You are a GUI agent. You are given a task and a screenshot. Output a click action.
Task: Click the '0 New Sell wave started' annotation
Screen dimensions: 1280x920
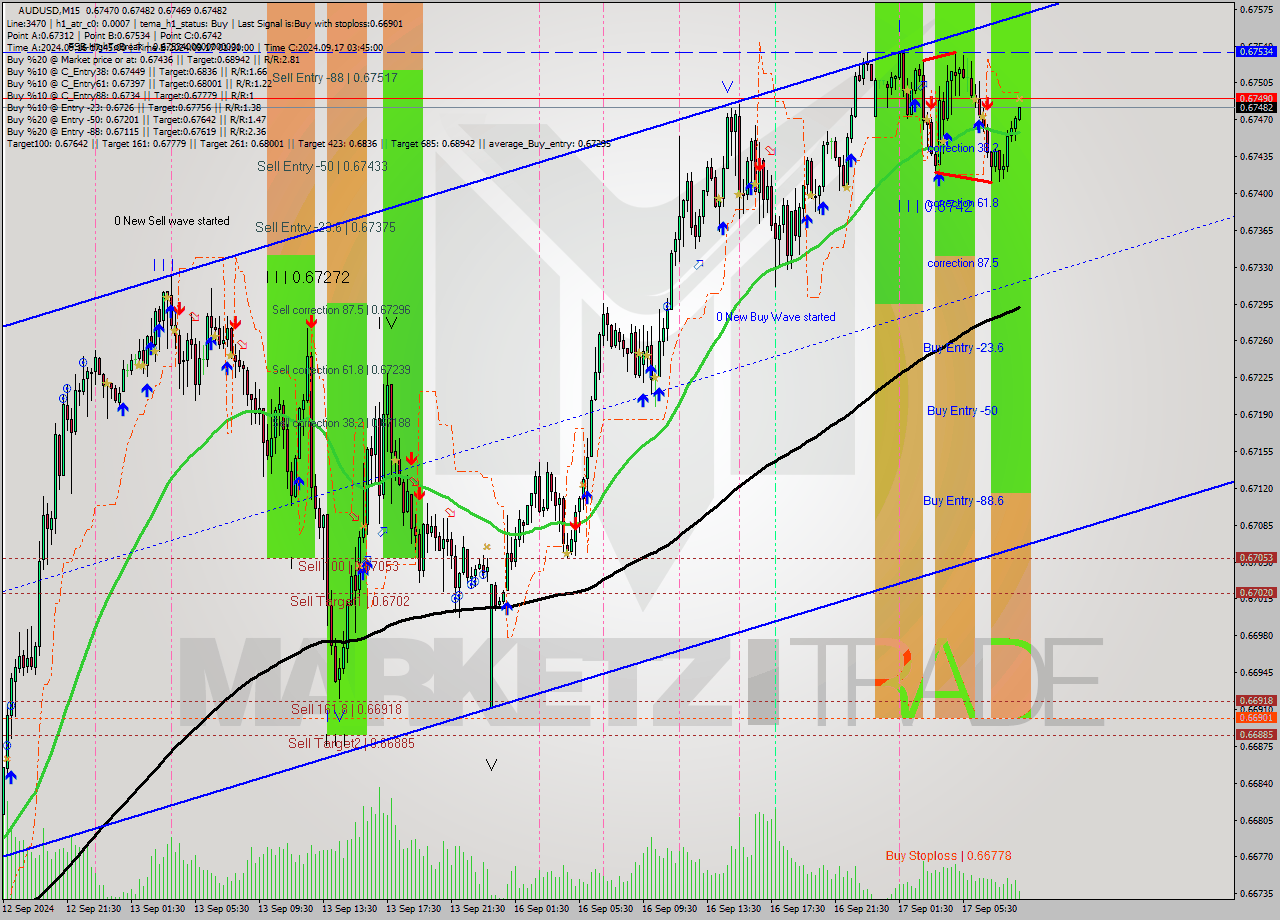pos(171,221)
